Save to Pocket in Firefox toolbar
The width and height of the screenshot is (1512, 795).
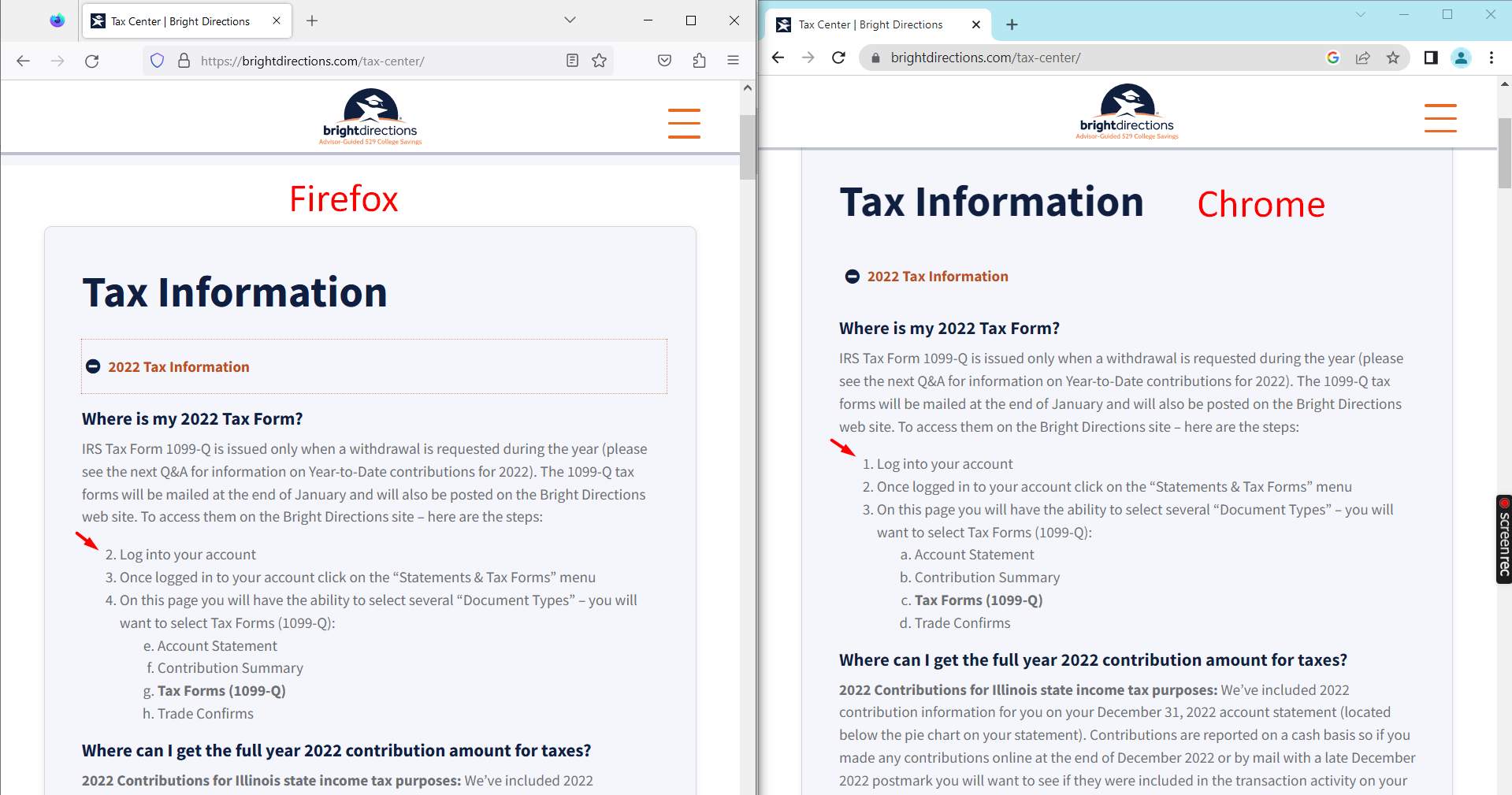point(665,61)
